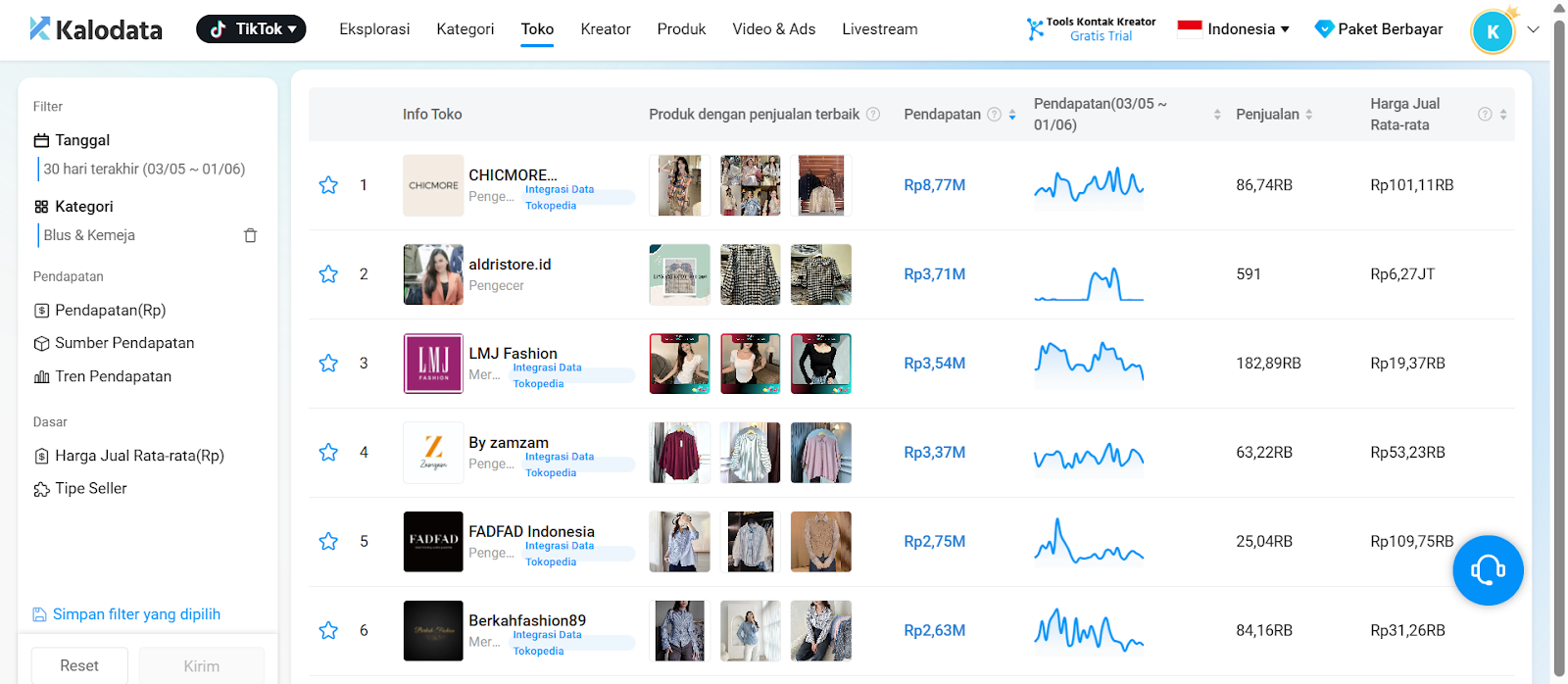Screen dimensions: 1568x684
Task: View the CHICMORE revenue trend chart
Action: (x=1089, y=185)
